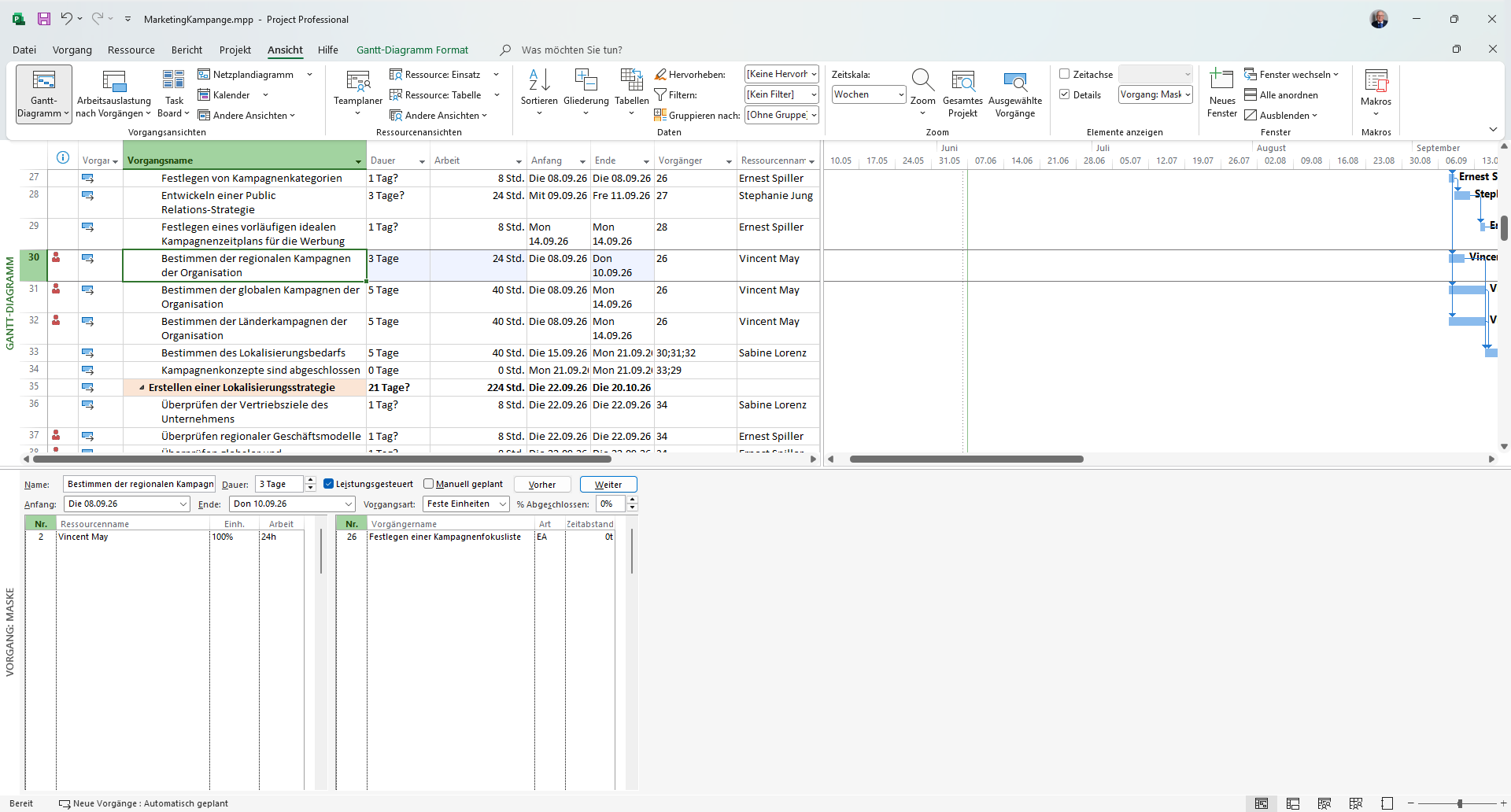Enable the Zeitachse checkbox
The image size is (1511, 812).
point(1065,74)
